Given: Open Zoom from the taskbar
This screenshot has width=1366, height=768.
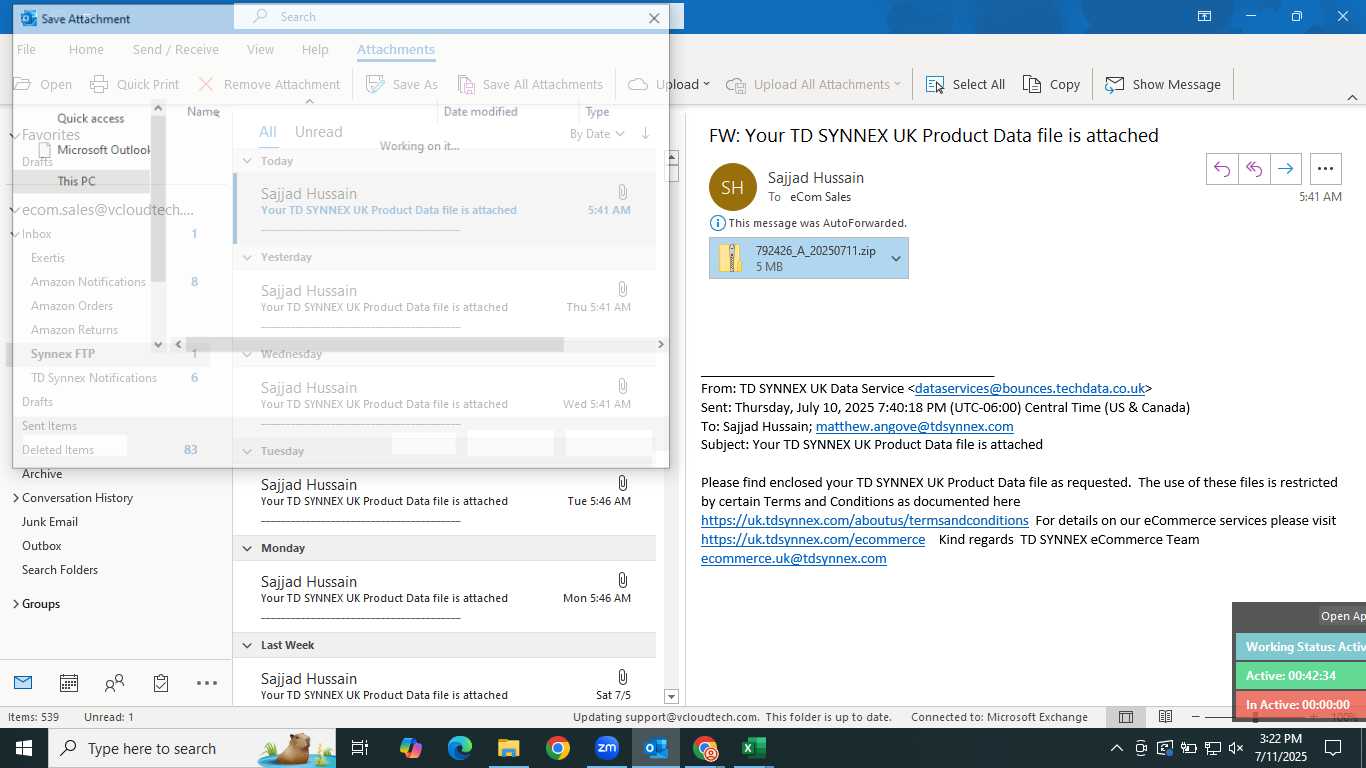Looking at the screenshot, I should [x=607, y=748].
